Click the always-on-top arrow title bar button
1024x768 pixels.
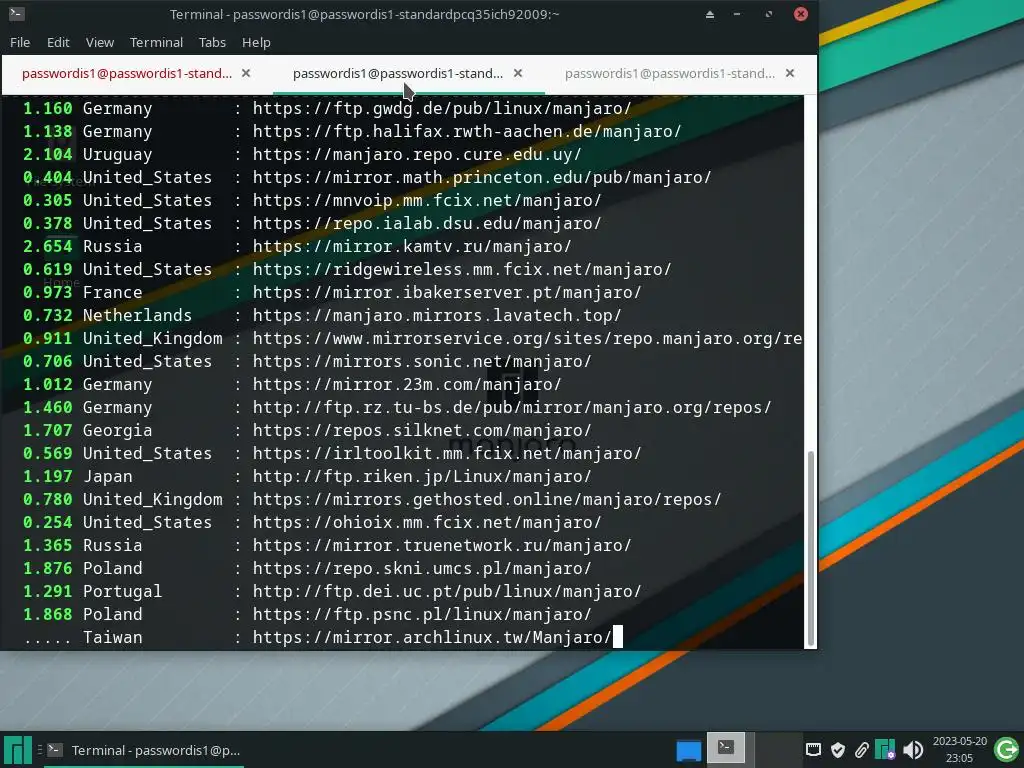pos(710,14)
